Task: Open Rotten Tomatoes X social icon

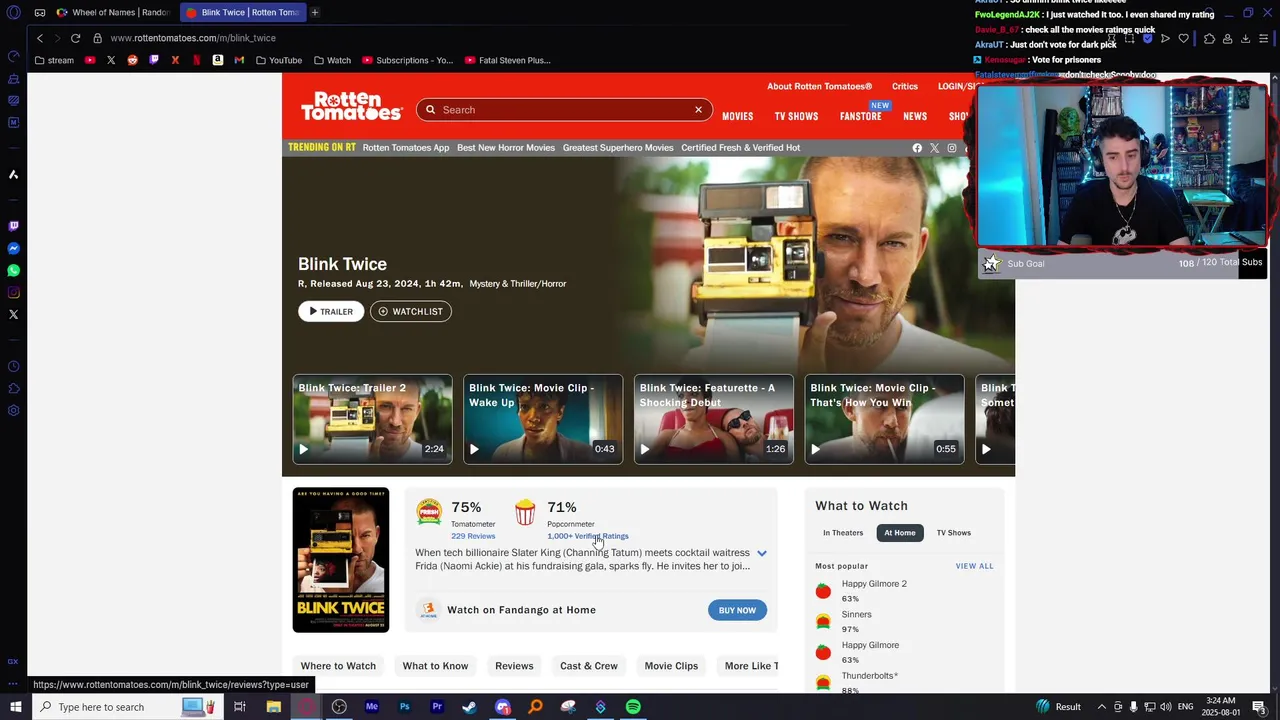Action: [x=934, y=148]
